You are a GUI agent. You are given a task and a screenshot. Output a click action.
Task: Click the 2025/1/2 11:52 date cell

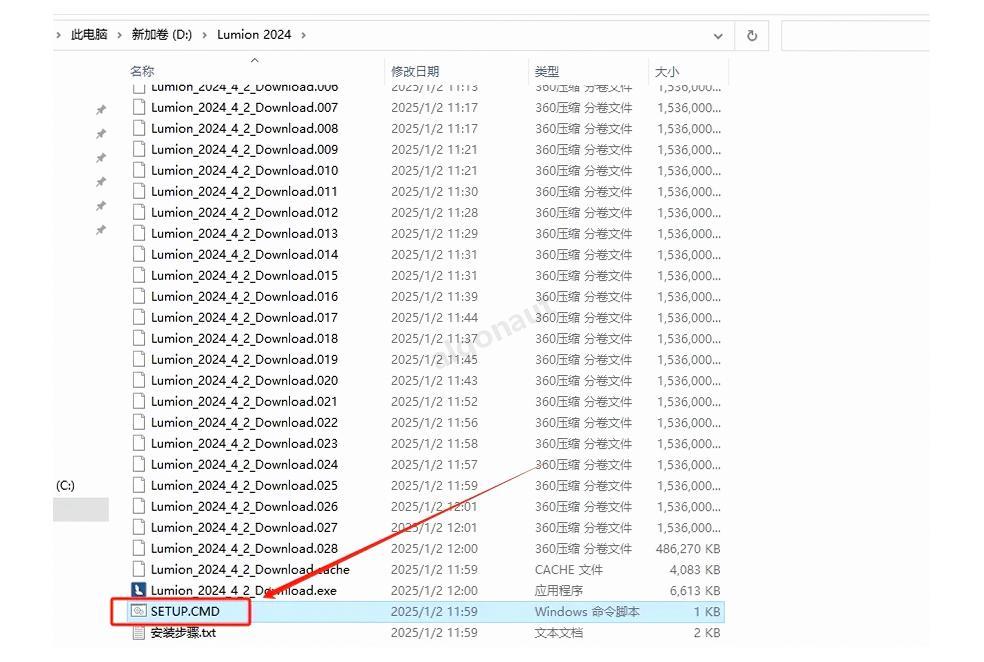coord(434,402)
